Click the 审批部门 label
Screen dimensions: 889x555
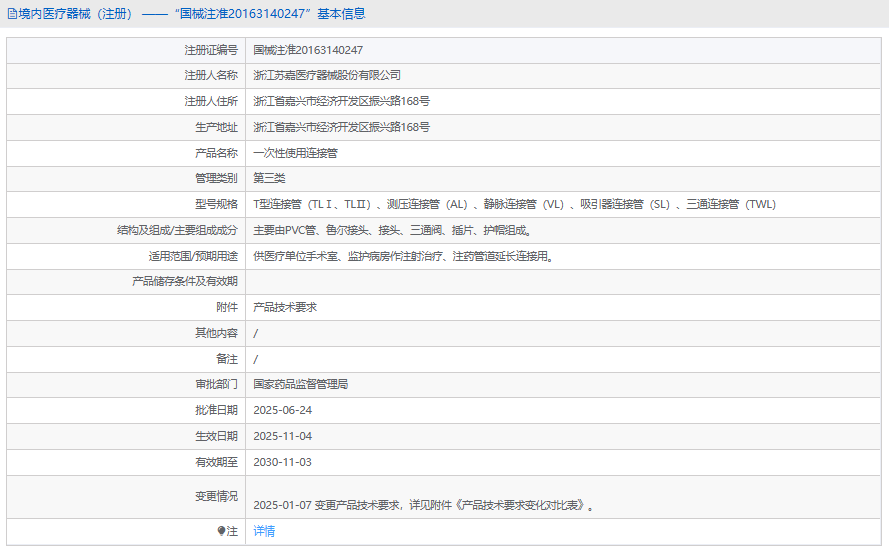(217, 384)
